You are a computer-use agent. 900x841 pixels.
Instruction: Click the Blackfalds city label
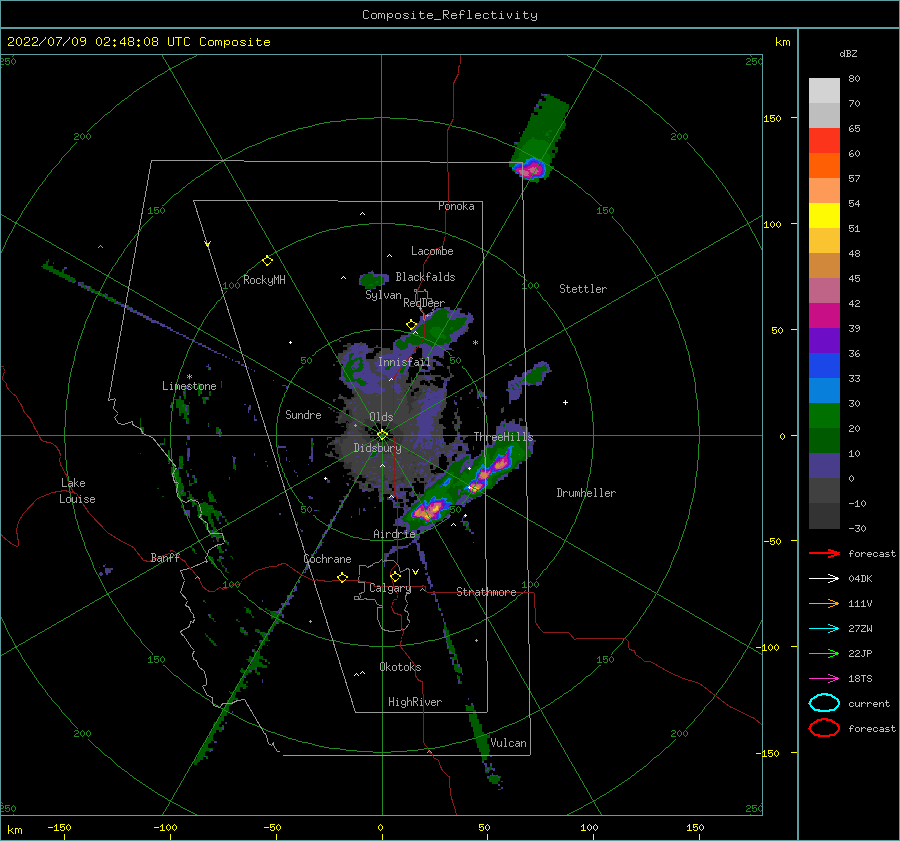point(425,277)
